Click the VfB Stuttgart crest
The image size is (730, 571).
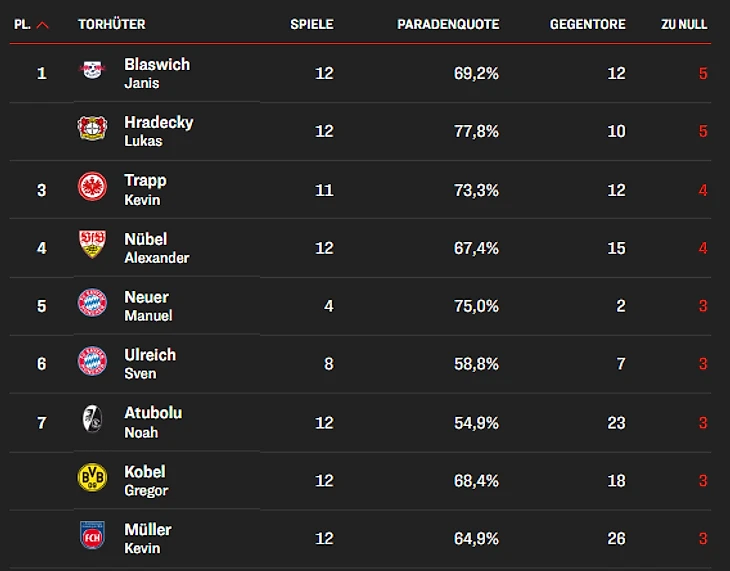92,244
